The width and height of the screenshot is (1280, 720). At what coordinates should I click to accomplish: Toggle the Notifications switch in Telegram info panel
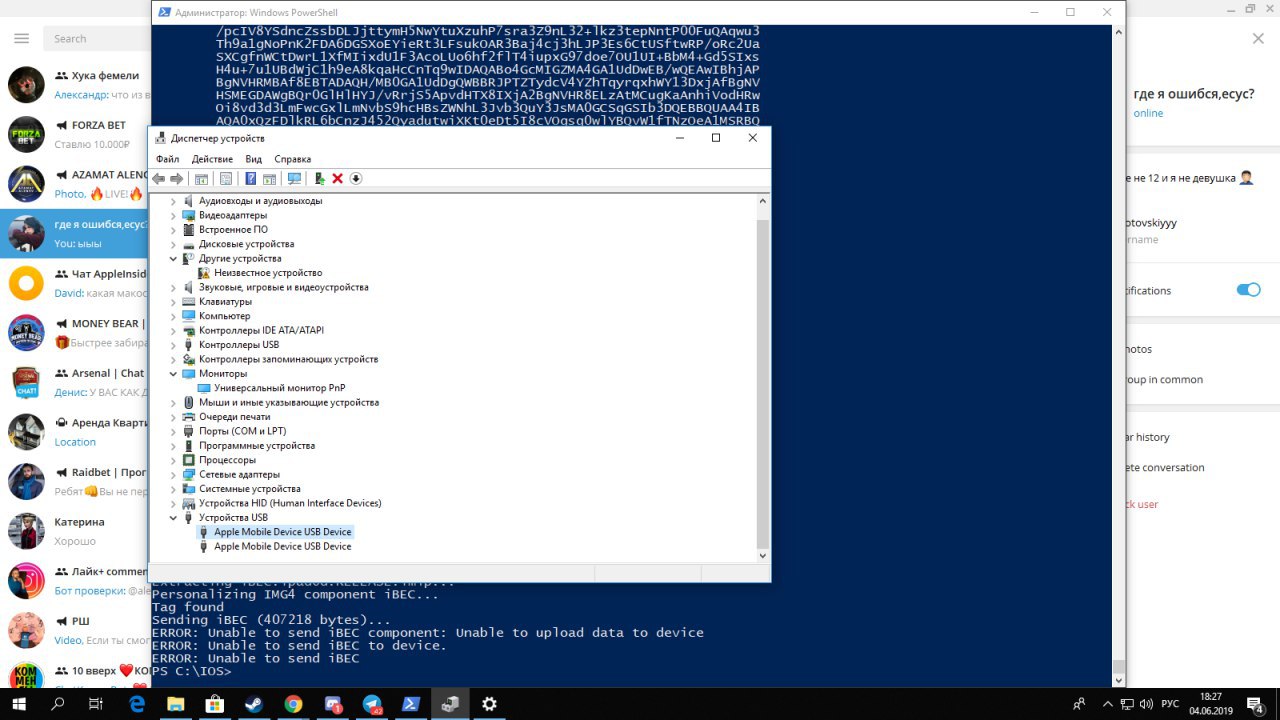(1248, 290)
